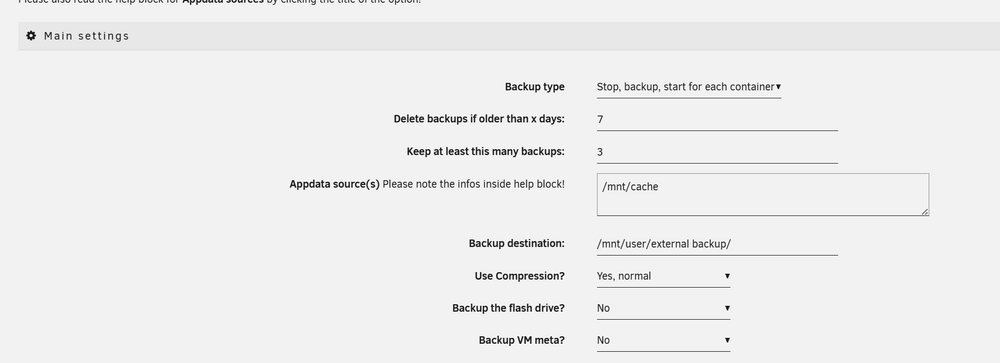
Task: Expand the Backup the flash drive dropdown
Action: (663, 308)
